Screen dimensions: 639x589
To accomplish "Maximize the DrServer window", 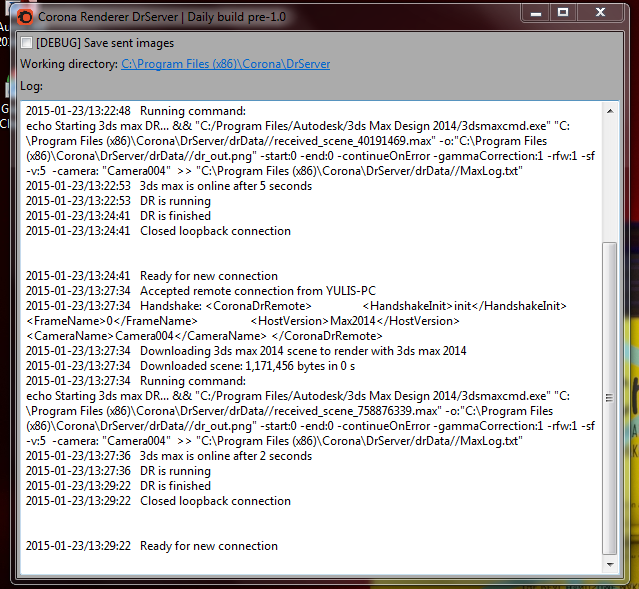I will tap(563, 13).
